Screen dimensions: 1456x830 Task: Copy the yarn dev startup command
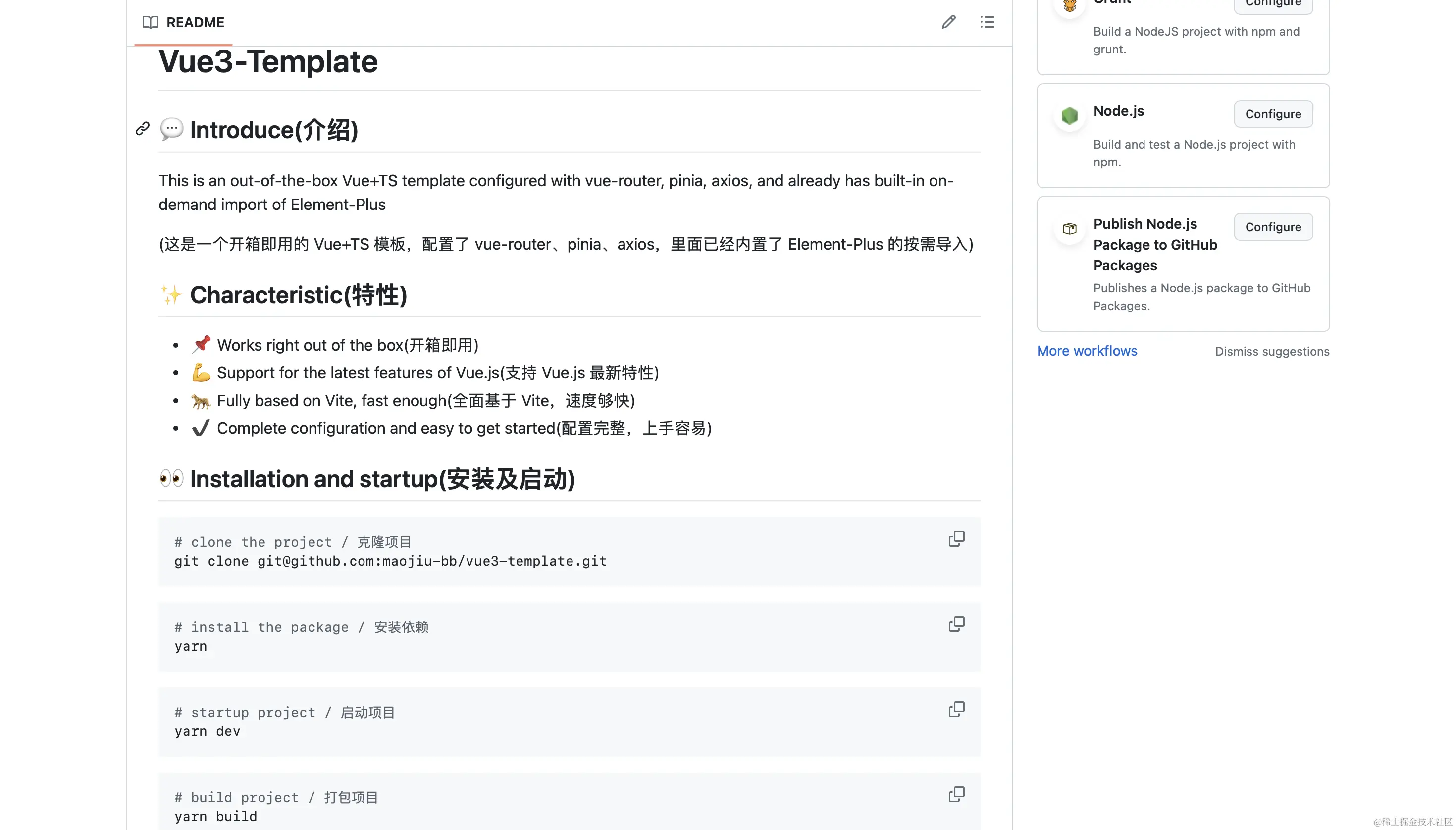click(x=956, y=709)
